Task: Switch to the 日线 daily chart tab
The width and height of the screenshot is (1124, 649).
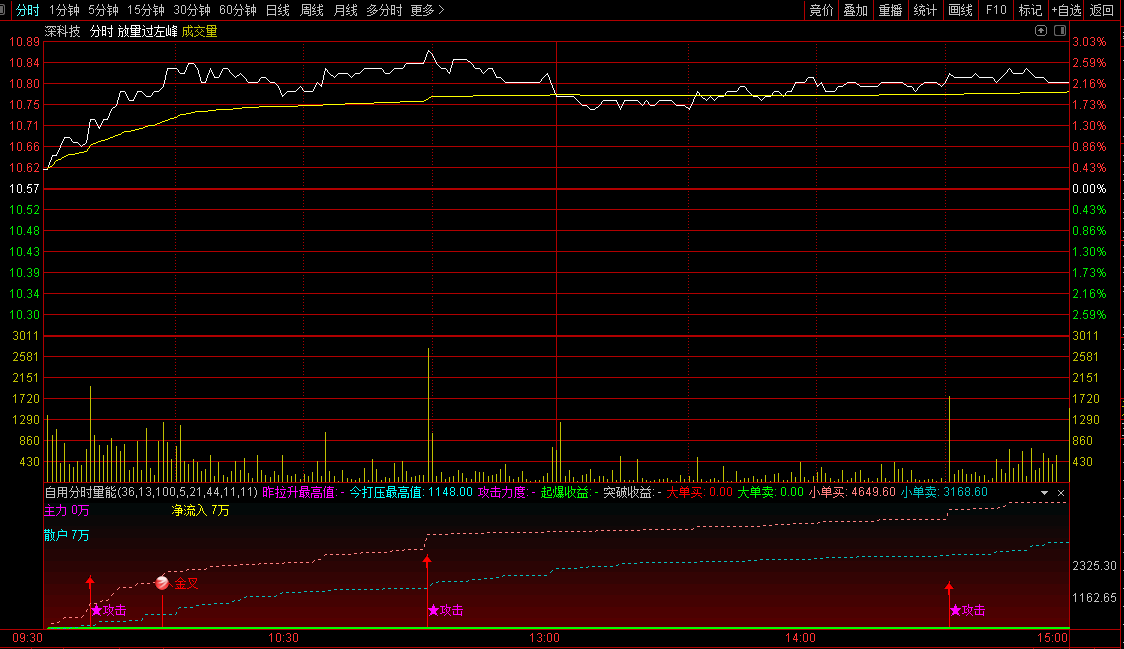Action: click(277, 10)
